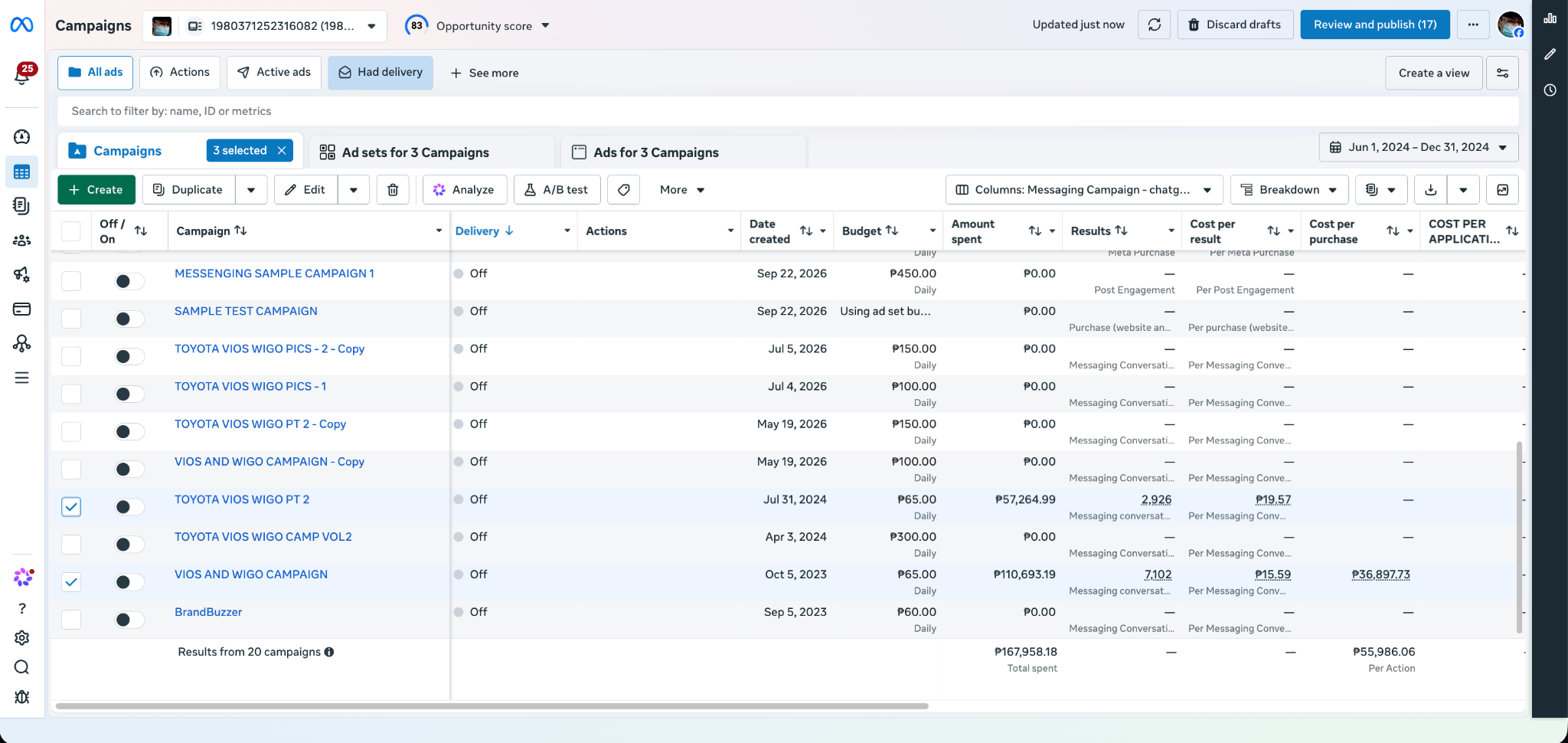Open the More dropdown in toolbar

681,190
